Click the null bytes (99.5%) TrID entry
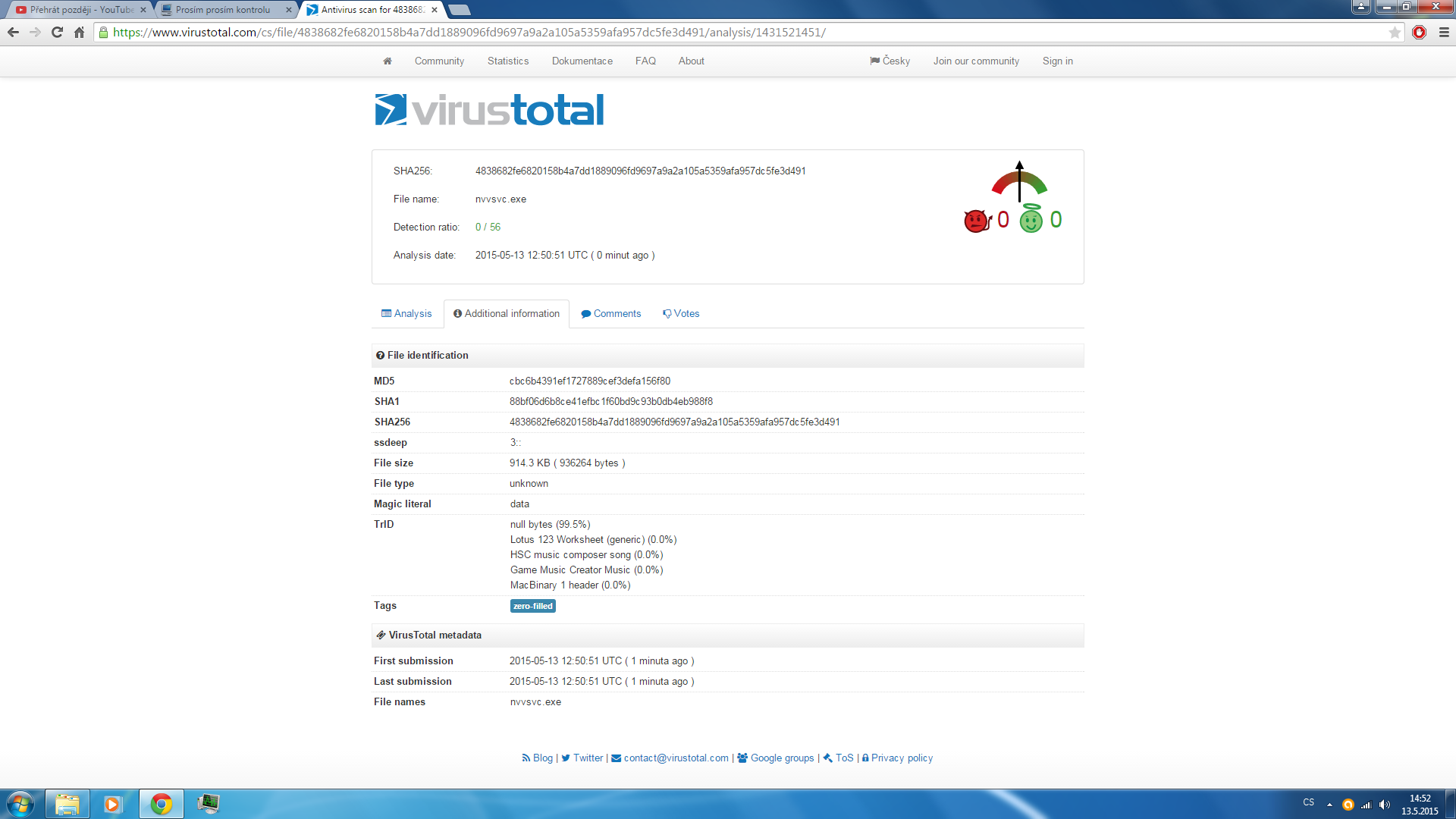The image size is (1456, 819). coord(550,524)
